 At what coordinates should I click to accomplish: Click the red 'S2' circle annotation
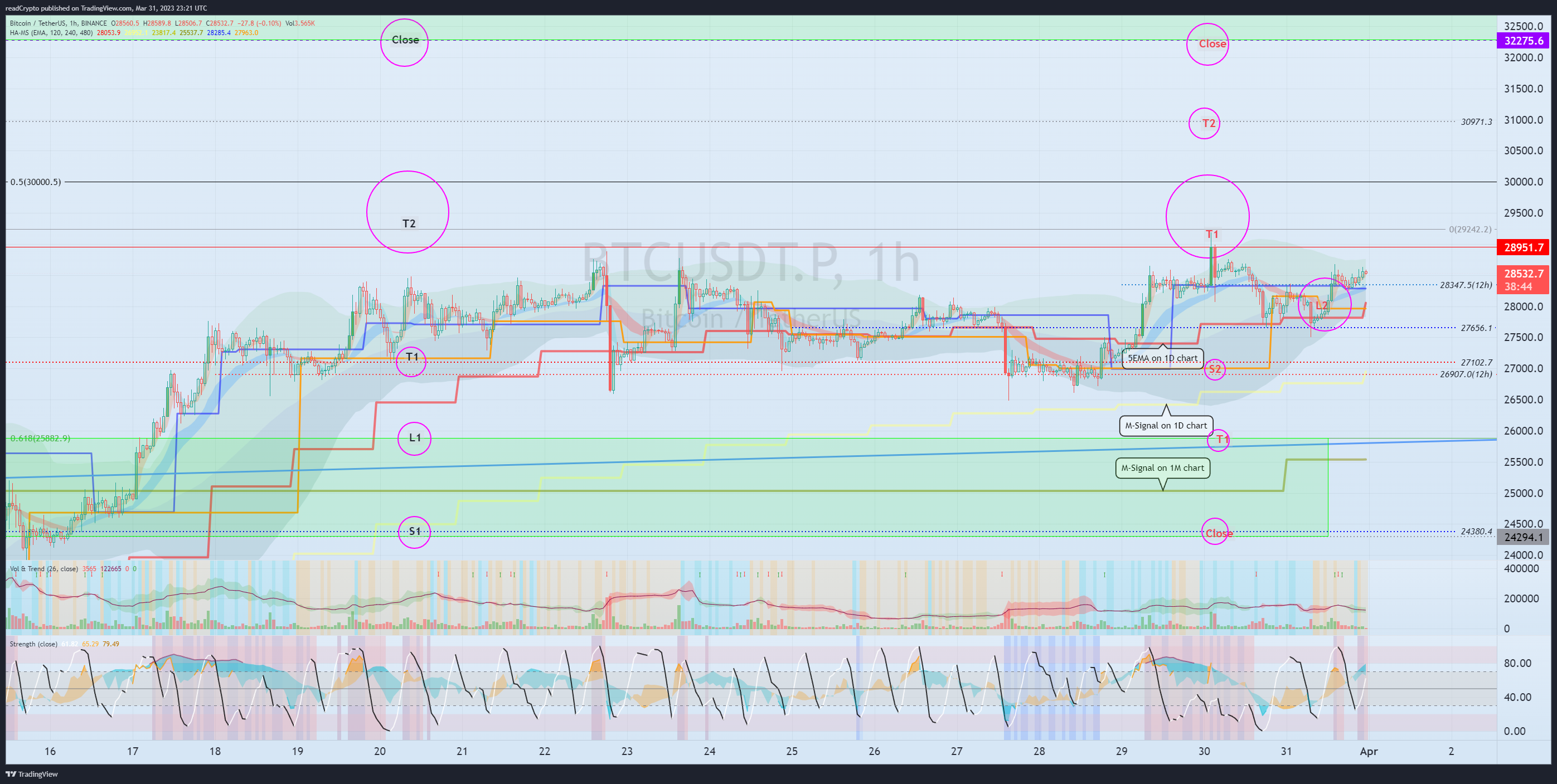(x=1215, y=369)
